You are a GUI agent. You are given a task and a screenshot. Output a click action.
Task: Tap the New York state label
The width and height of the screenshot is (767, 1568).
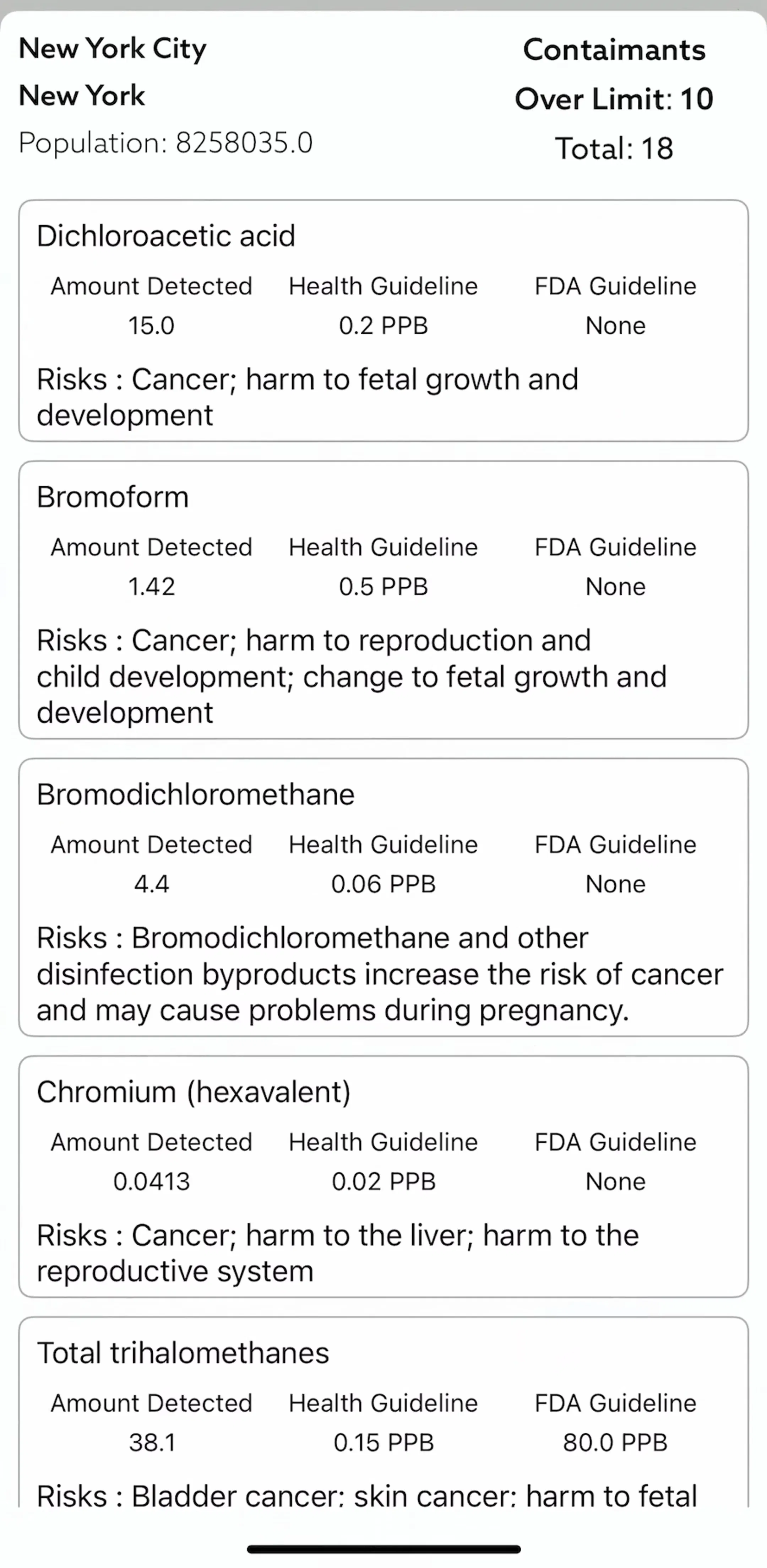[82, 96]
